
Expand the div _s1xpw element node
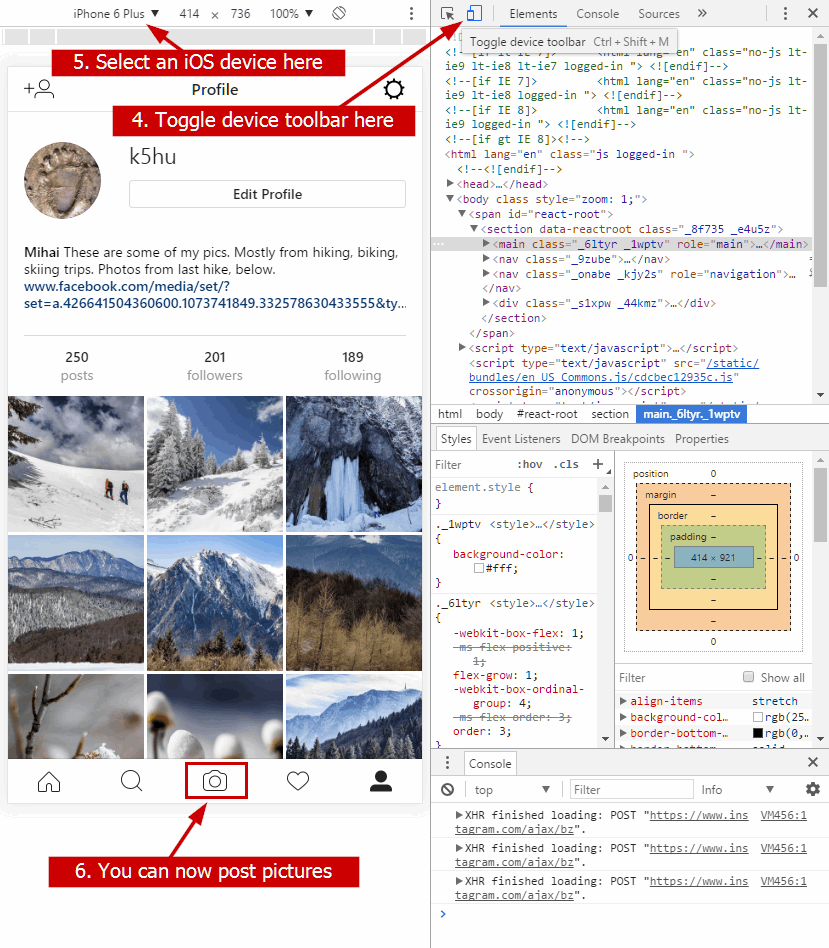pyautogui.click(x=486, y=302)
